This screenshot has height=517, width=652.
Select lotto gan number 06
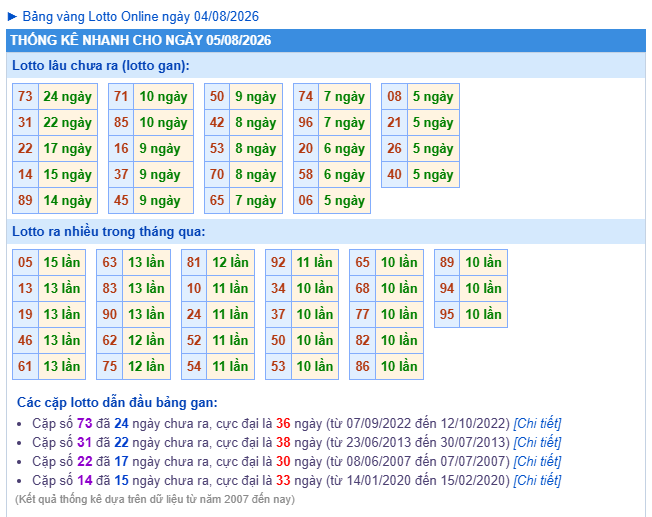(306, 200)
